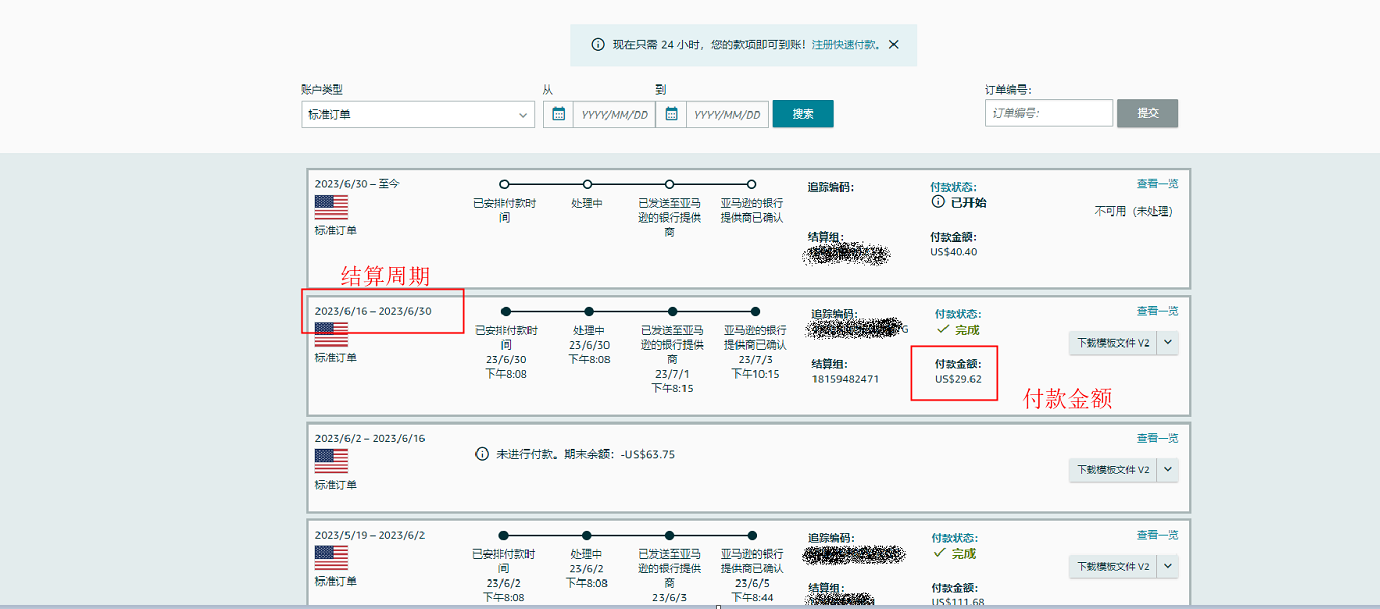The width and height of the screenshot is (1380, 609).
Task: Expand the download arrow for 6/16–6/30 period
Action: (1167, 343)
